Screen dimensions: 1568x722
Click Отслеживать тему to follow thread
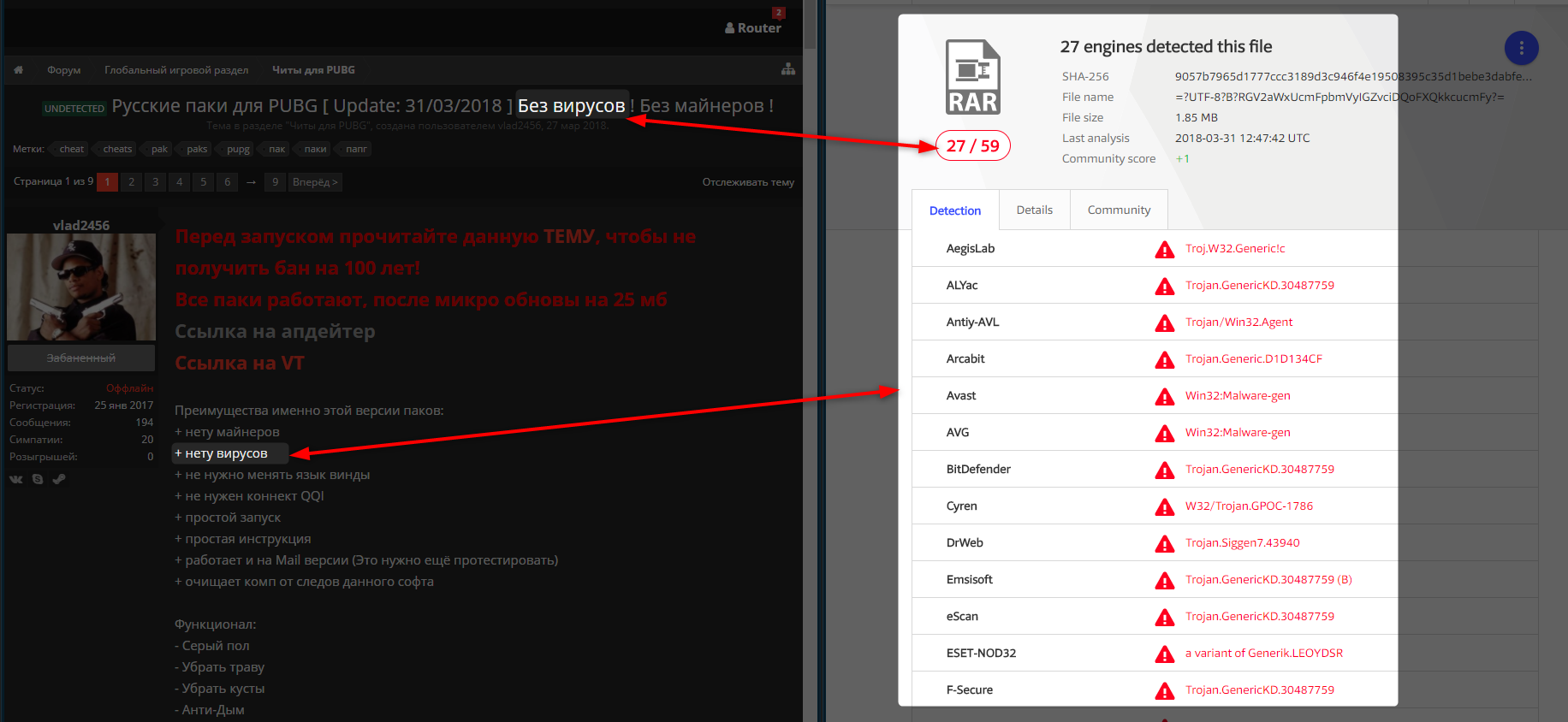[x=748, y=182]
